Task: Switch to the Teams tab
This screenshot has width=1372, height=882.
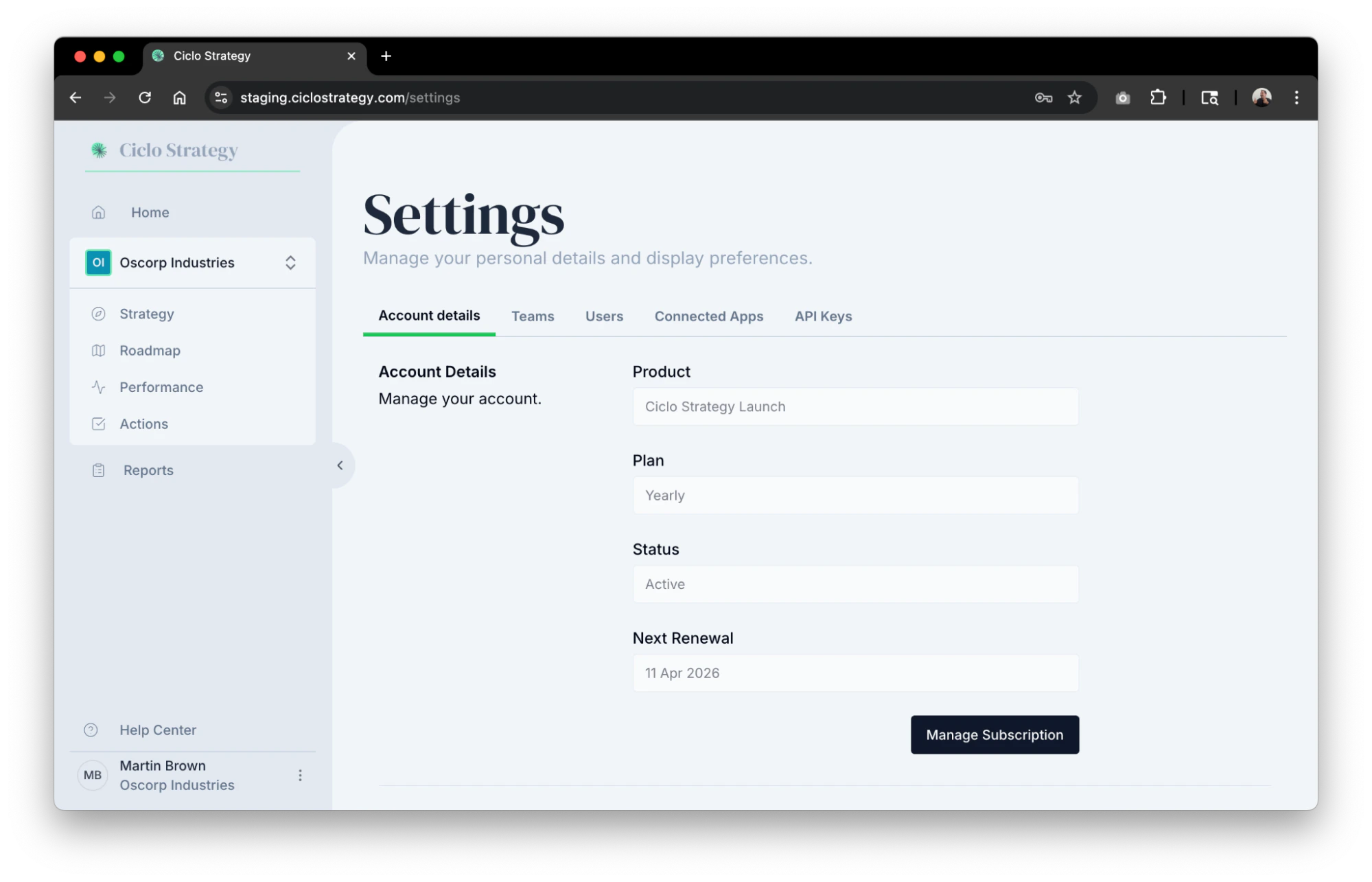Action: tap(533, 316)
